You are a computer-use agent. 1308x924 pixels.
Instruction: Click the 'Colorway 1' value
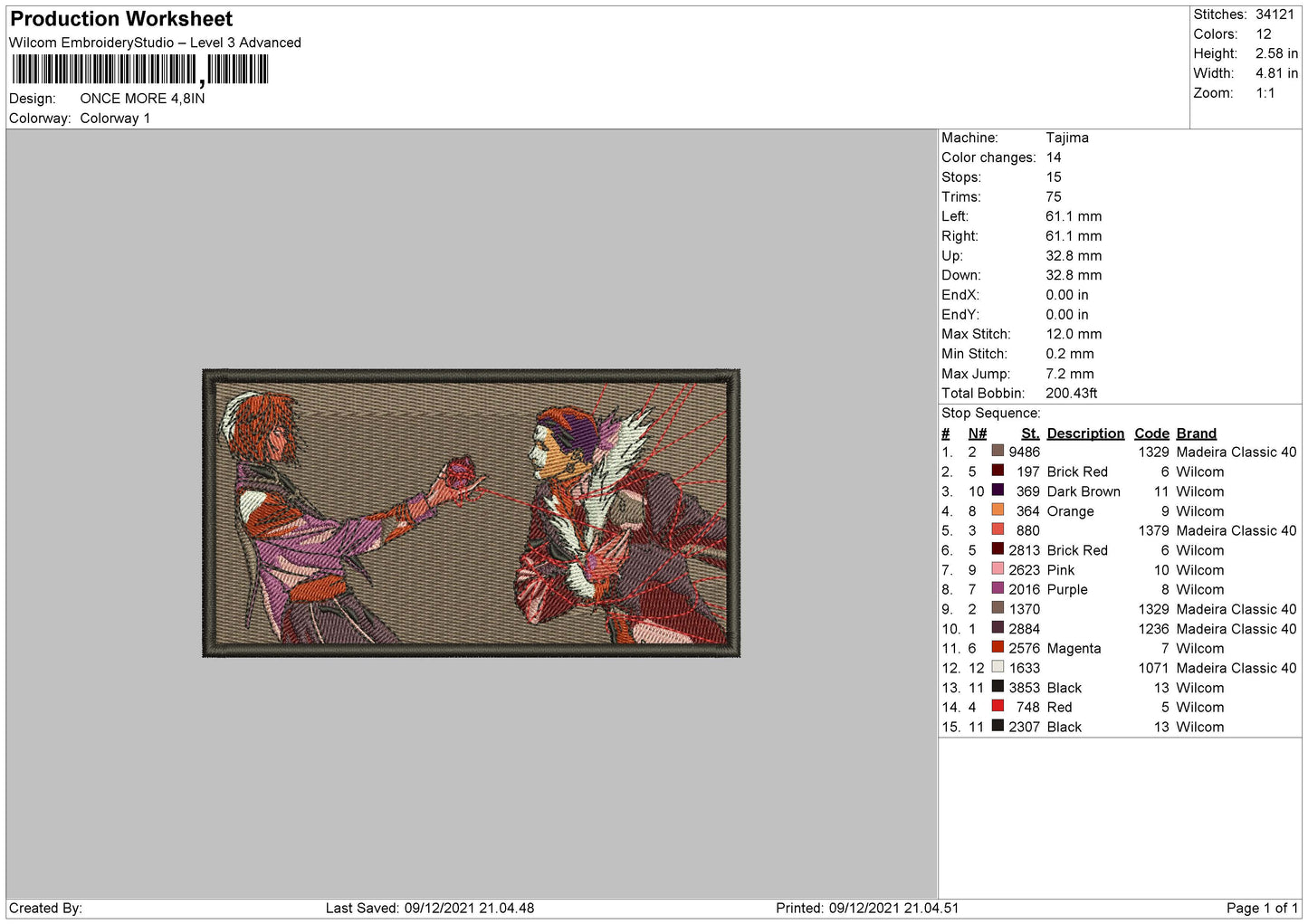[x=115, y=119]
